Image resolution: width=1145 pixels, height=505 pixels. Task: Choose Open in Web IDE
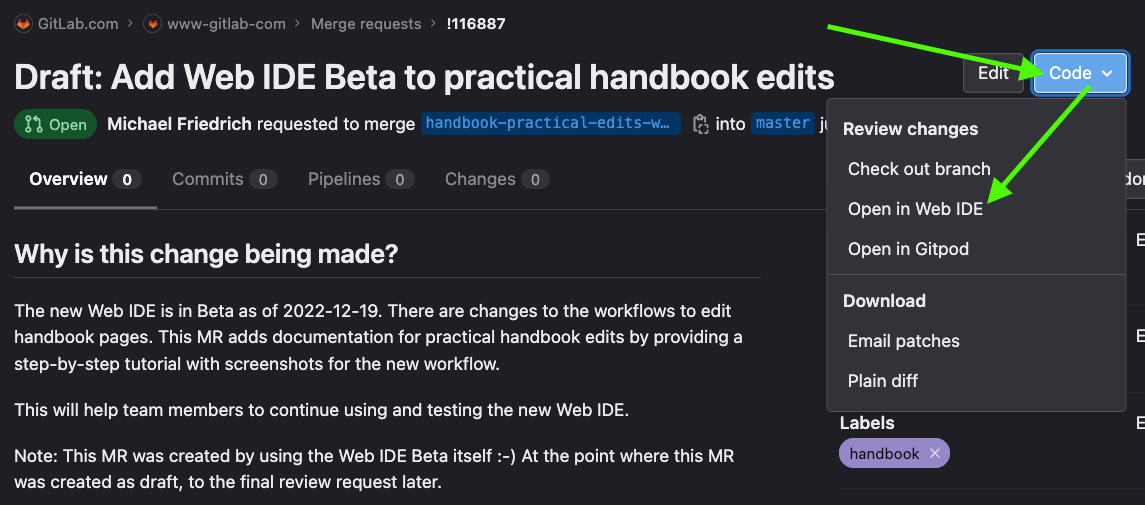coord(915,209)
